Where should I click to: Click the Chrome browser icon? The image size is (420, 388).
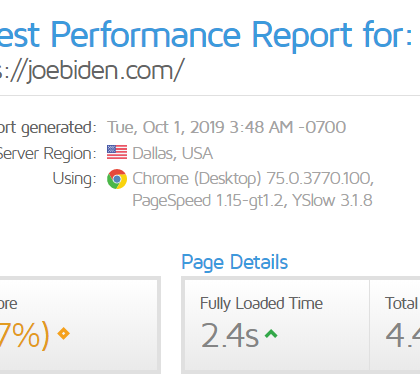(117, 179)
